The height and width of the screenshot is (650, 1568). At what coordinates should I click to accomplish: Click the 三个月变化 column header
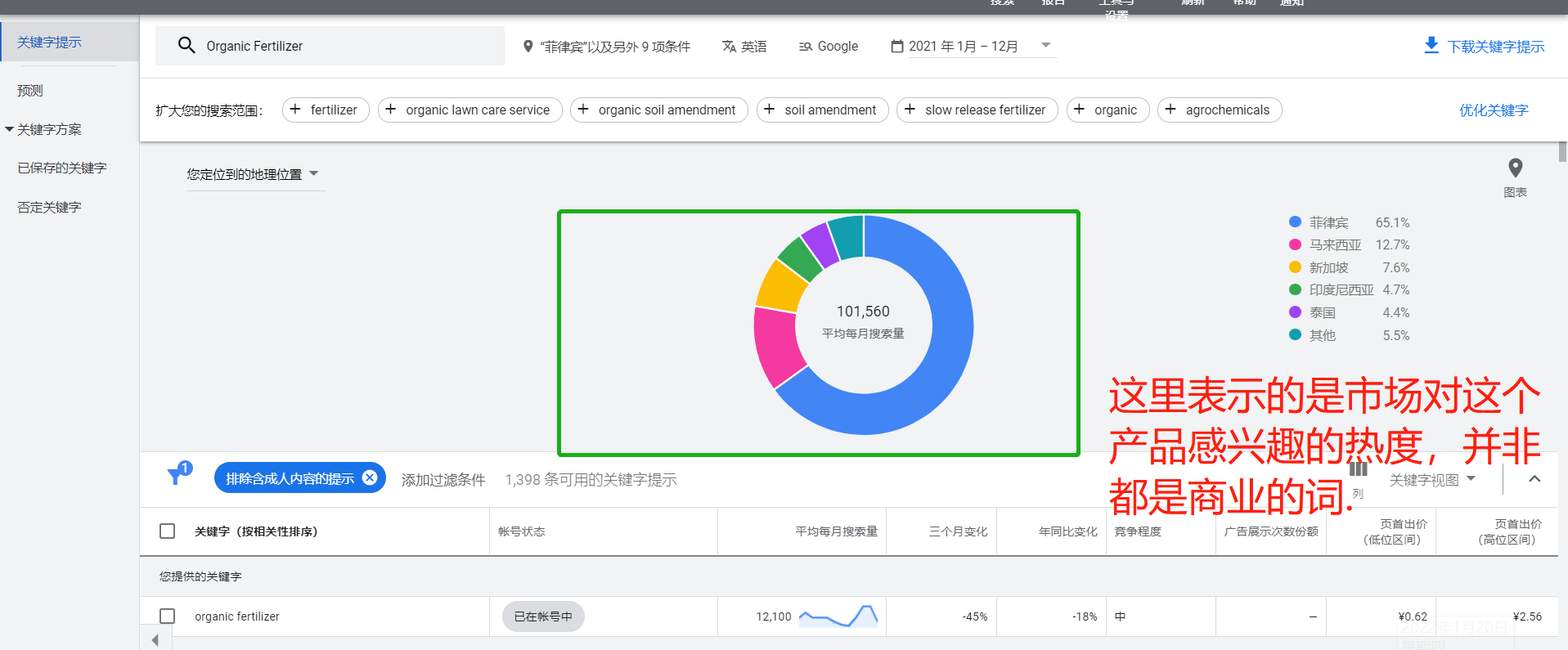coord(958,531)
